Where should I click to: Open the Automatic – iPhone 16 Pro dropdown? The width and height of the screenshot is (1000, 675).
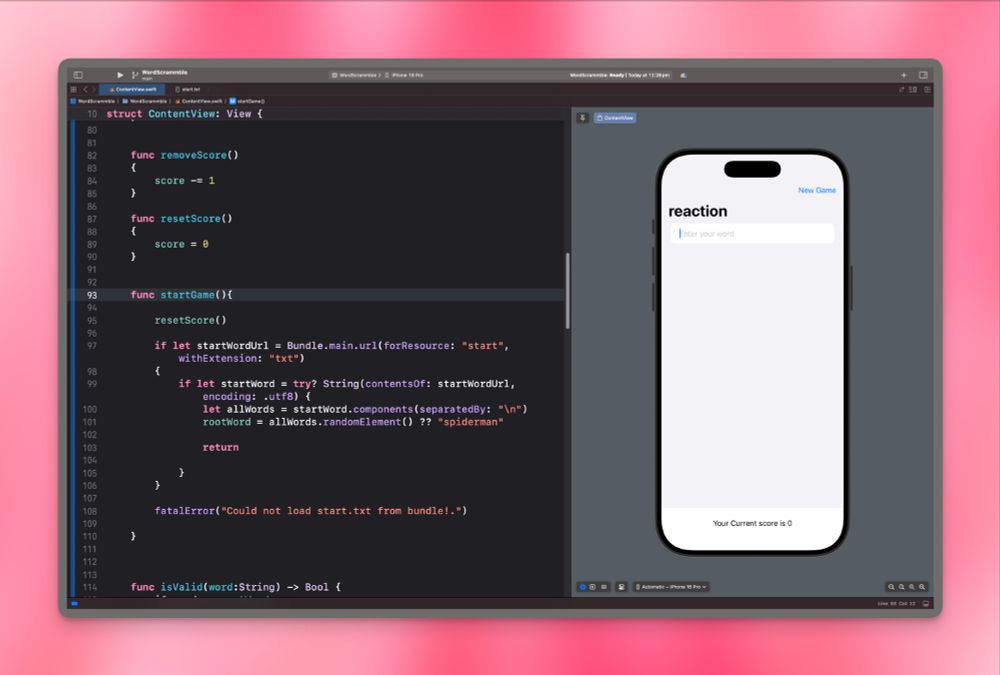[671, 587]
